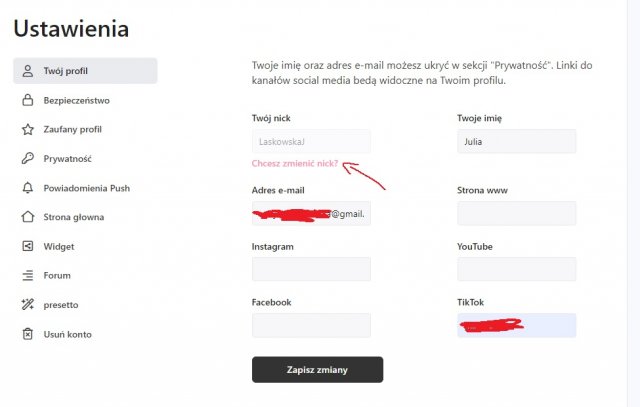
Task: Click the padlock icon beside Bezpieczeństwo
Action: pyautogui.click(x=28, y=100)
